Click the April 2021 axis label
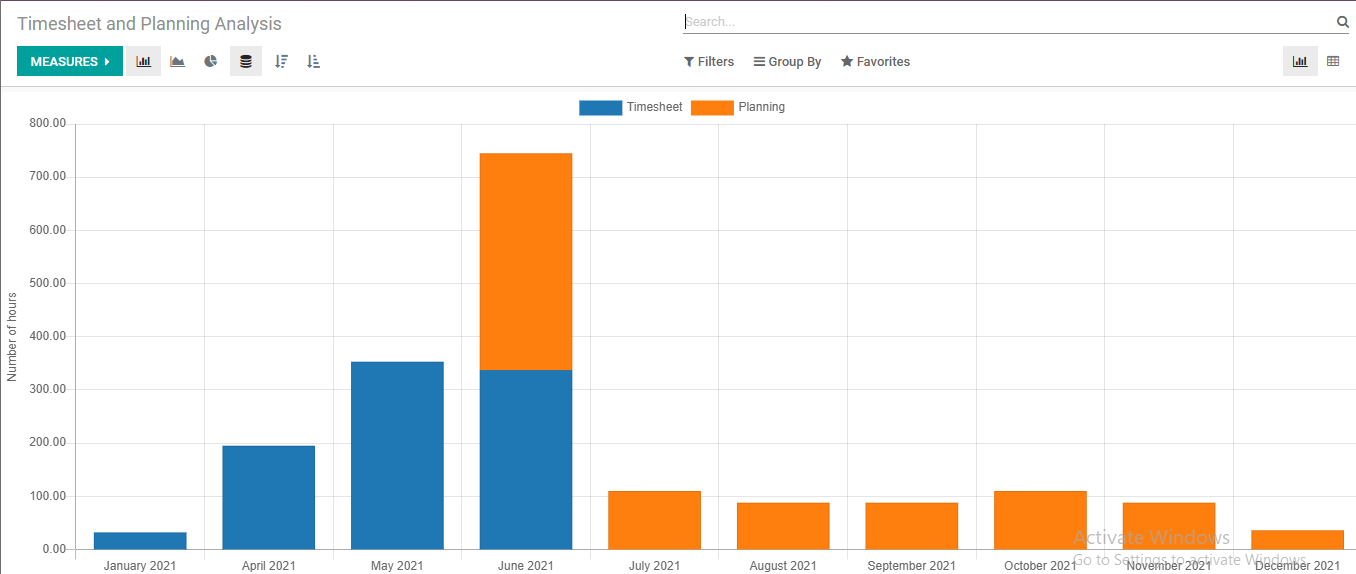This screenshot has width=1356, height=574. (269, 566)
